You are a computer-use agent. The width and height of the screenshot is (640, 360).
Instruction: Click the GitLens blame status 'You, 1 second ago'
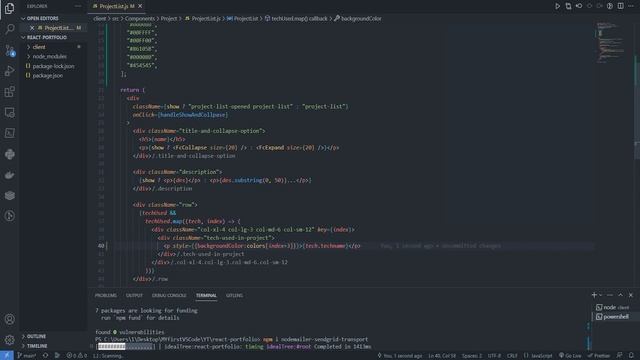pyautogui.click(x=400, y=356)
